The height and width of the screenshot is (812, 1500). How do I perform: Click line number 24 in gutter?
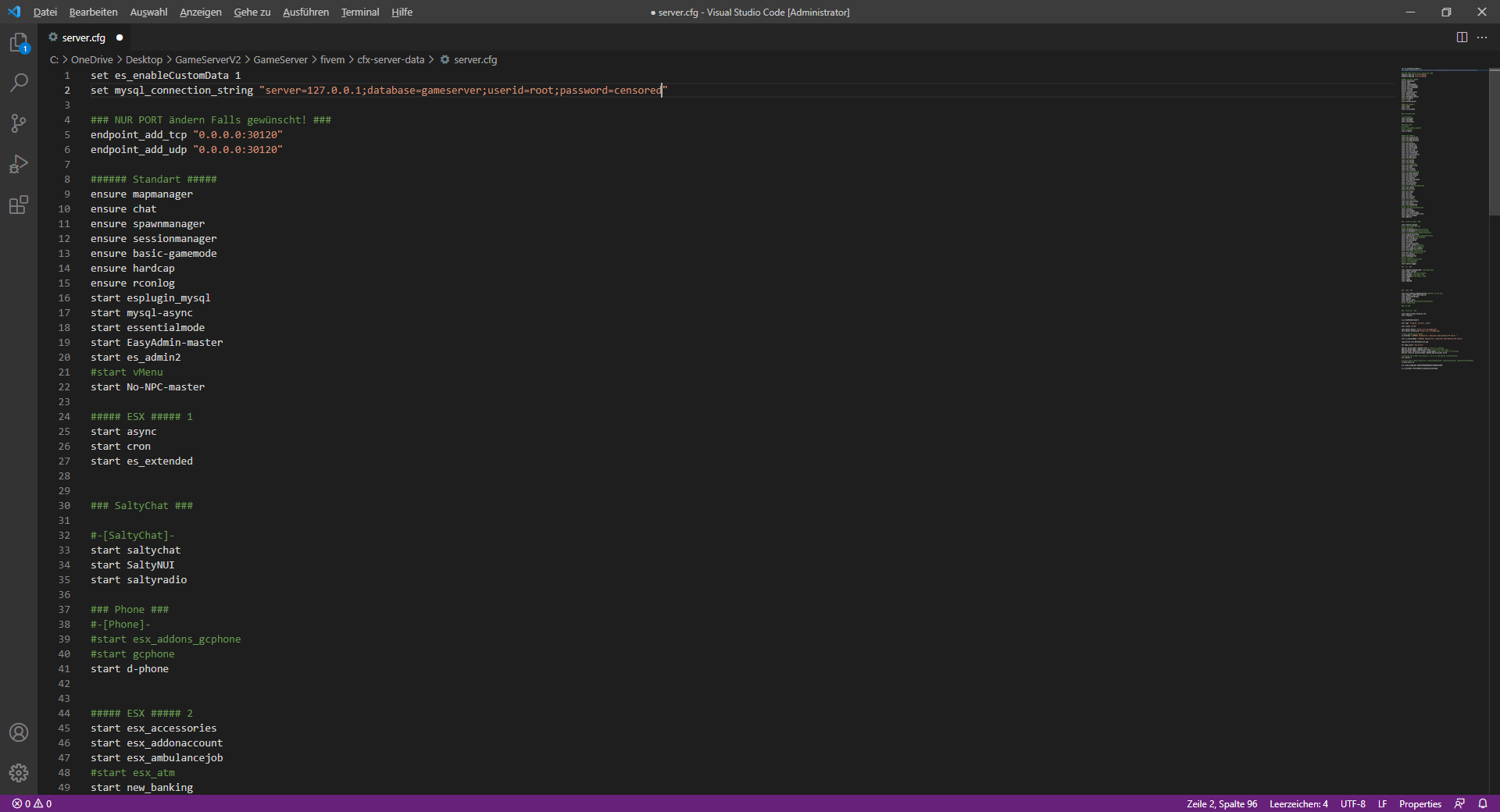(x=64, y=417)
